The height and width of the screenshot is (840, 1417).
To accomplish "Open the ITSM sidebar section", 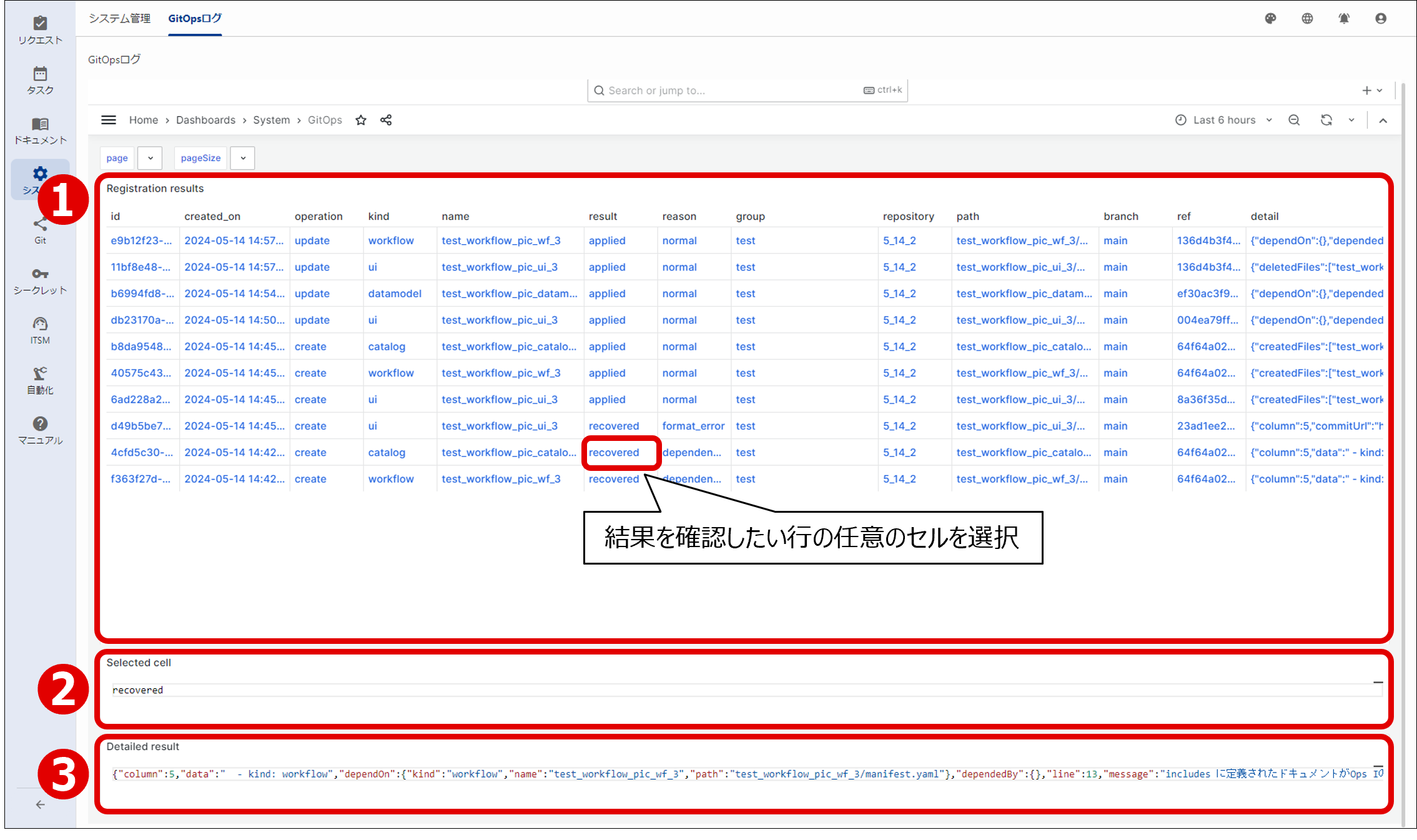I will (x=39, y=330).
